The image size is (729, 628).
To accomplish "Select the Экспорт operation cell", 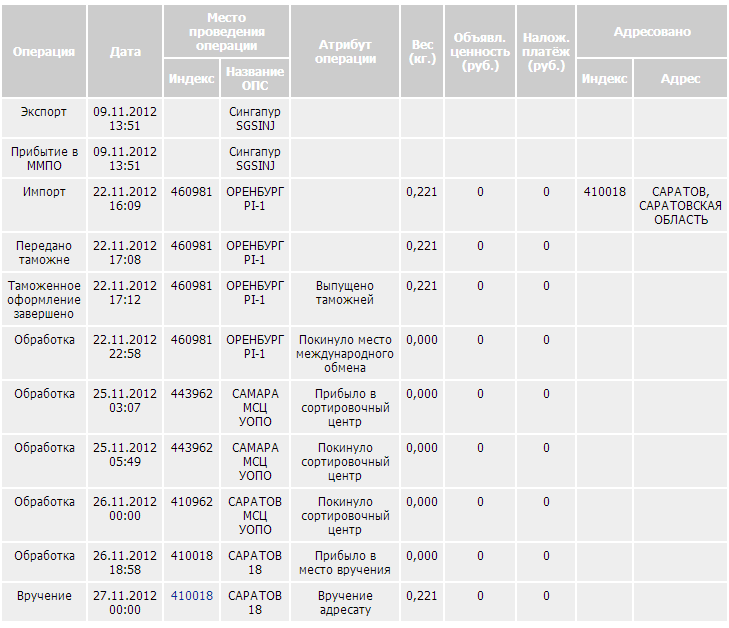I will 44,112.
